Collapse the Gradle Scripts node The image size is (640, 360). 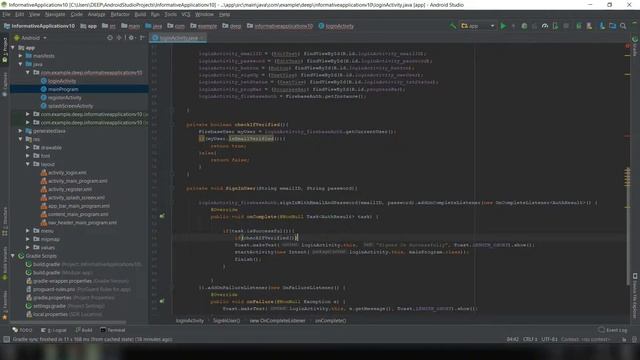pos(13,256)
